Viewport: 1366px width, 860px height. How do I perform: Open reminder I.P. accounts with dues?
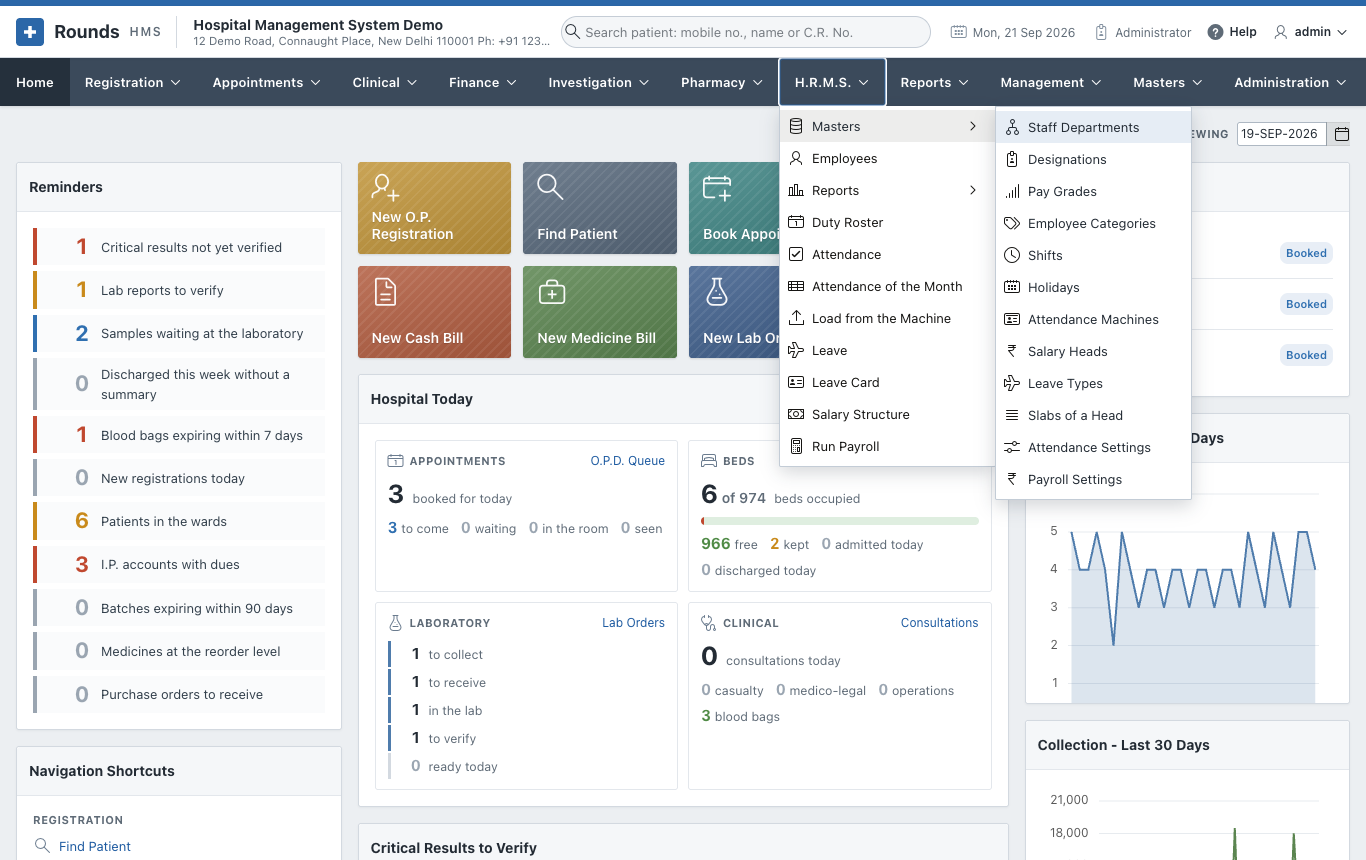[x=179, y=564]
